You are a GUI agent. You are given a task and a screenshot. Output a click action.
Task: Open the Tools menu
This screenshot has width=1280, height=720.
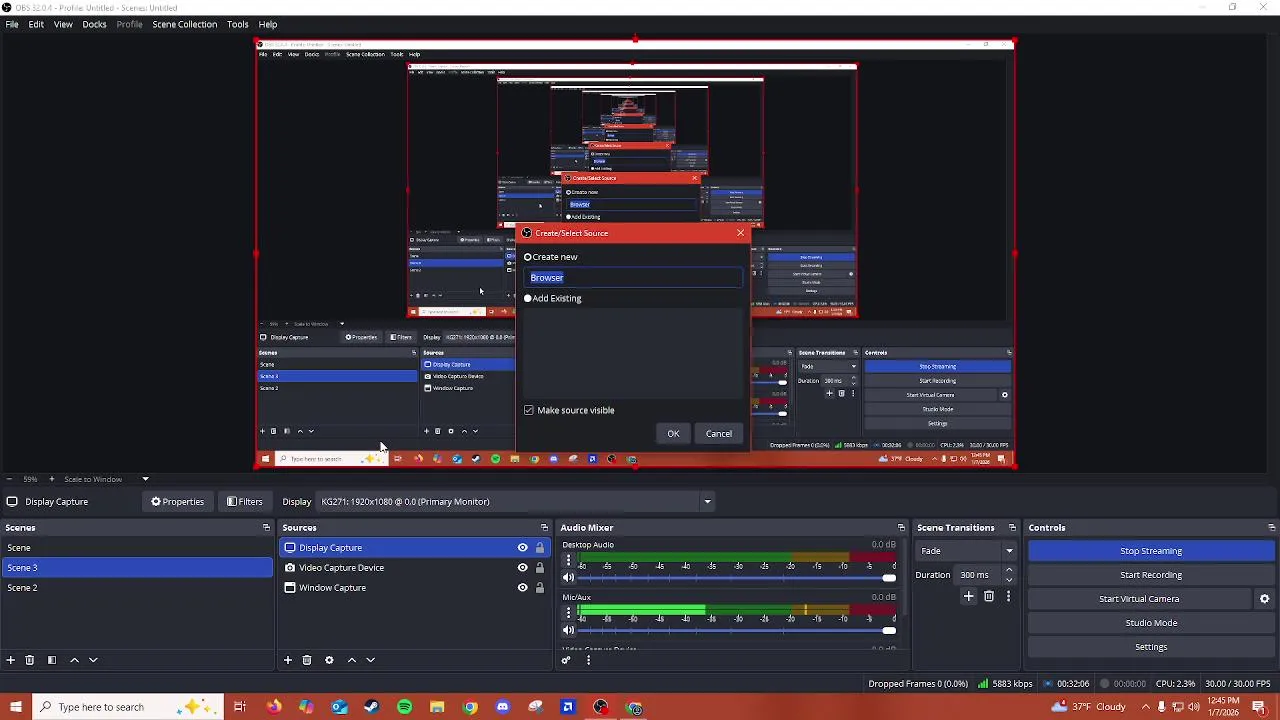(x=237, y=24)
